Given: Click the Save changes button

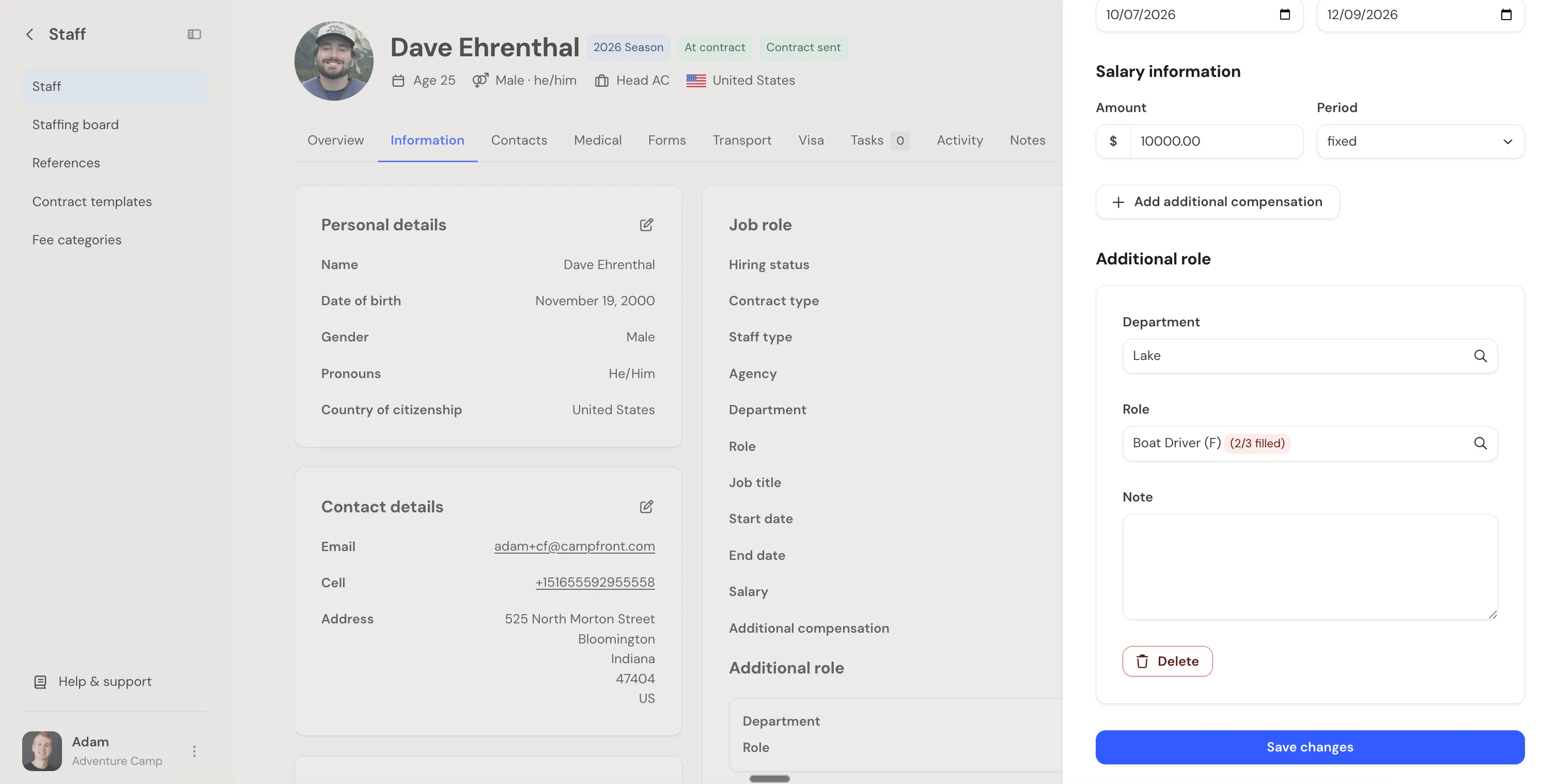Looking at the screenshot, I should coord(1310,747).
